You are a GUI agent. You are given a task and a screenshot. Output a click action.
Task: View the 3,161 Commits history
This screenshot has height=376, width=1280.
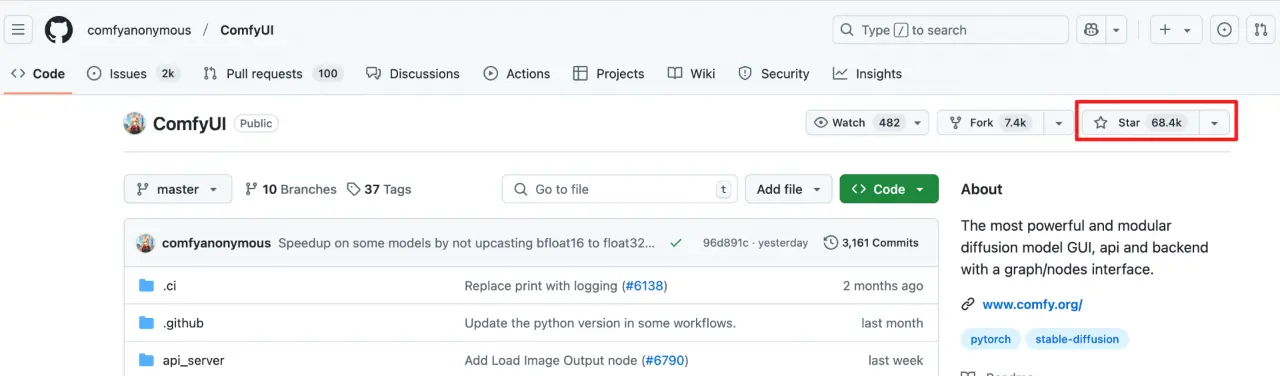point(870,243)
